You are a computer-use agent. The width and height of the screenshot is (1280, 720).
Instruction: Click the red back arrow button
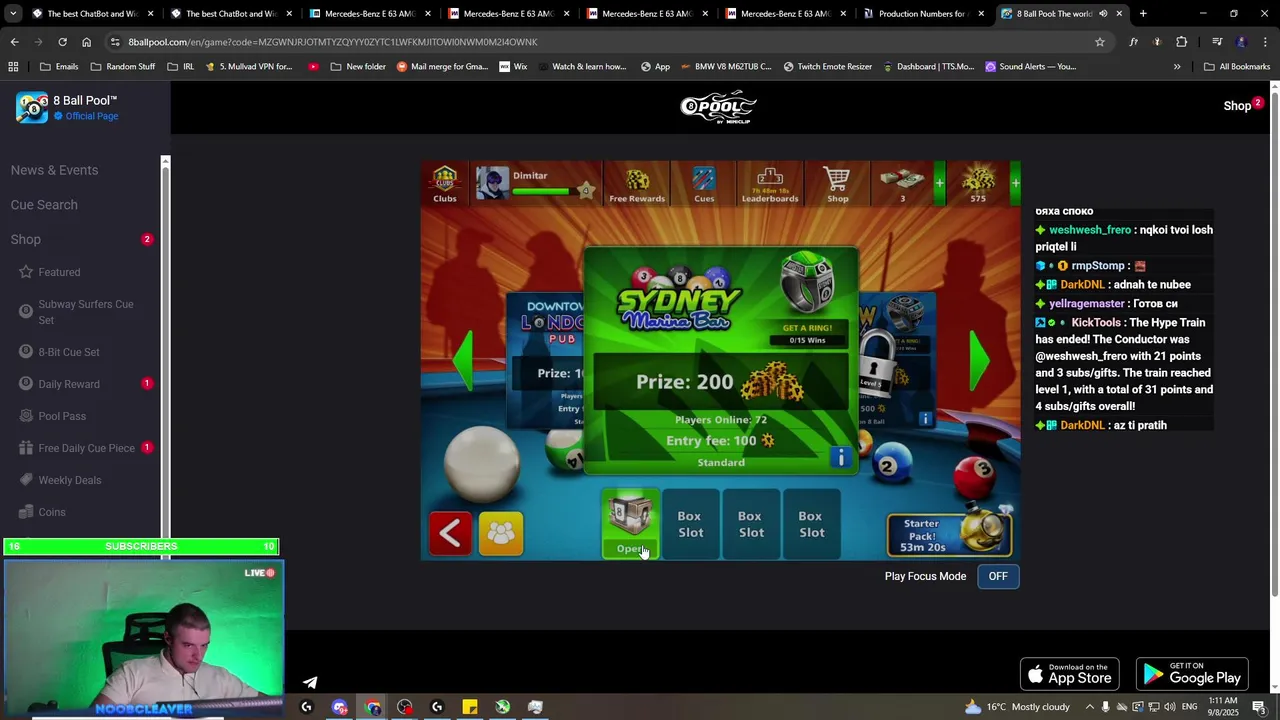(x=450, y=533)
